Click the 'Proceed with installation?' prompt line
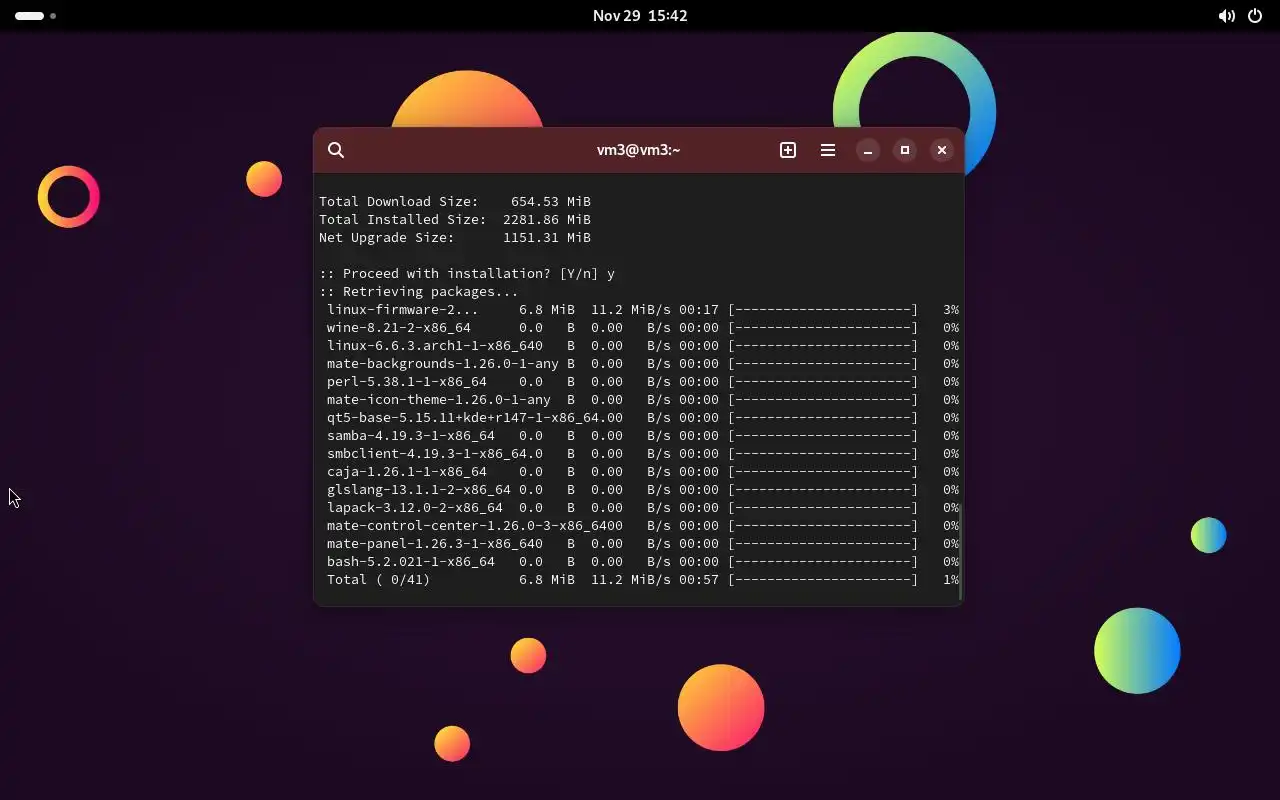This screenshot has width=1280, height=800. 467,274
